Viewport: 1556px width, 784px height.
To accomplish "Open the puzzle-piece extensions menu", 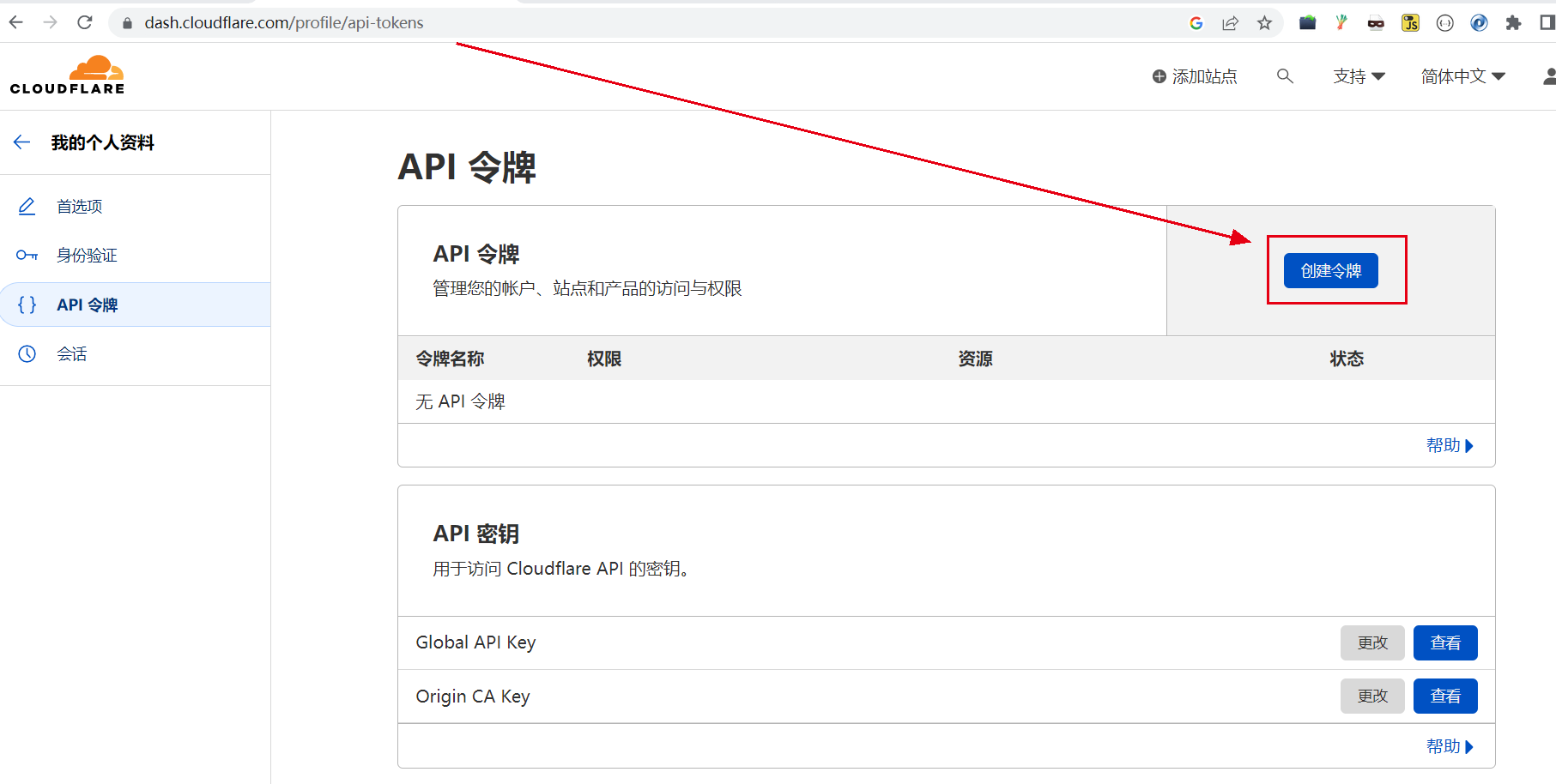I will click(x=1514, y=23).
